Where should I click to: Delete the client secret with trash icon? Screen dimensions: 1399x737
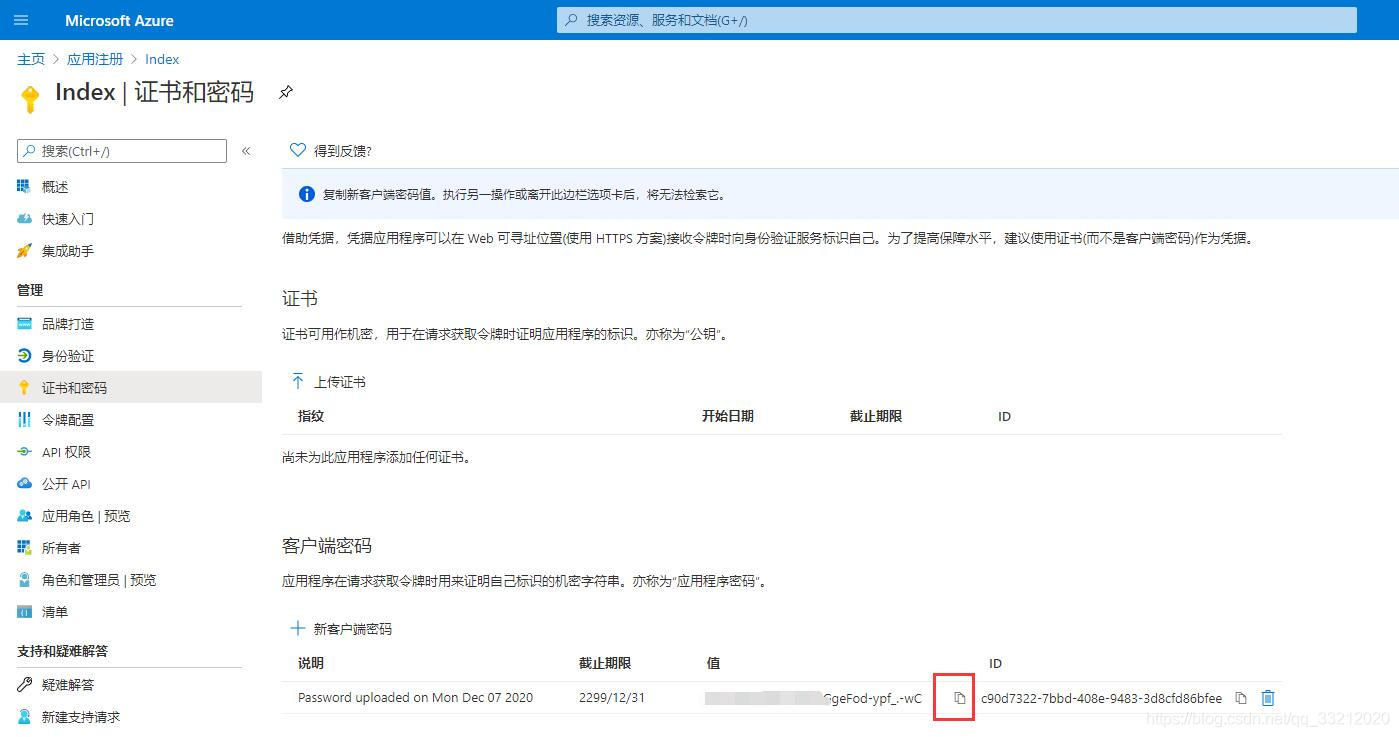coord(1268,698)
